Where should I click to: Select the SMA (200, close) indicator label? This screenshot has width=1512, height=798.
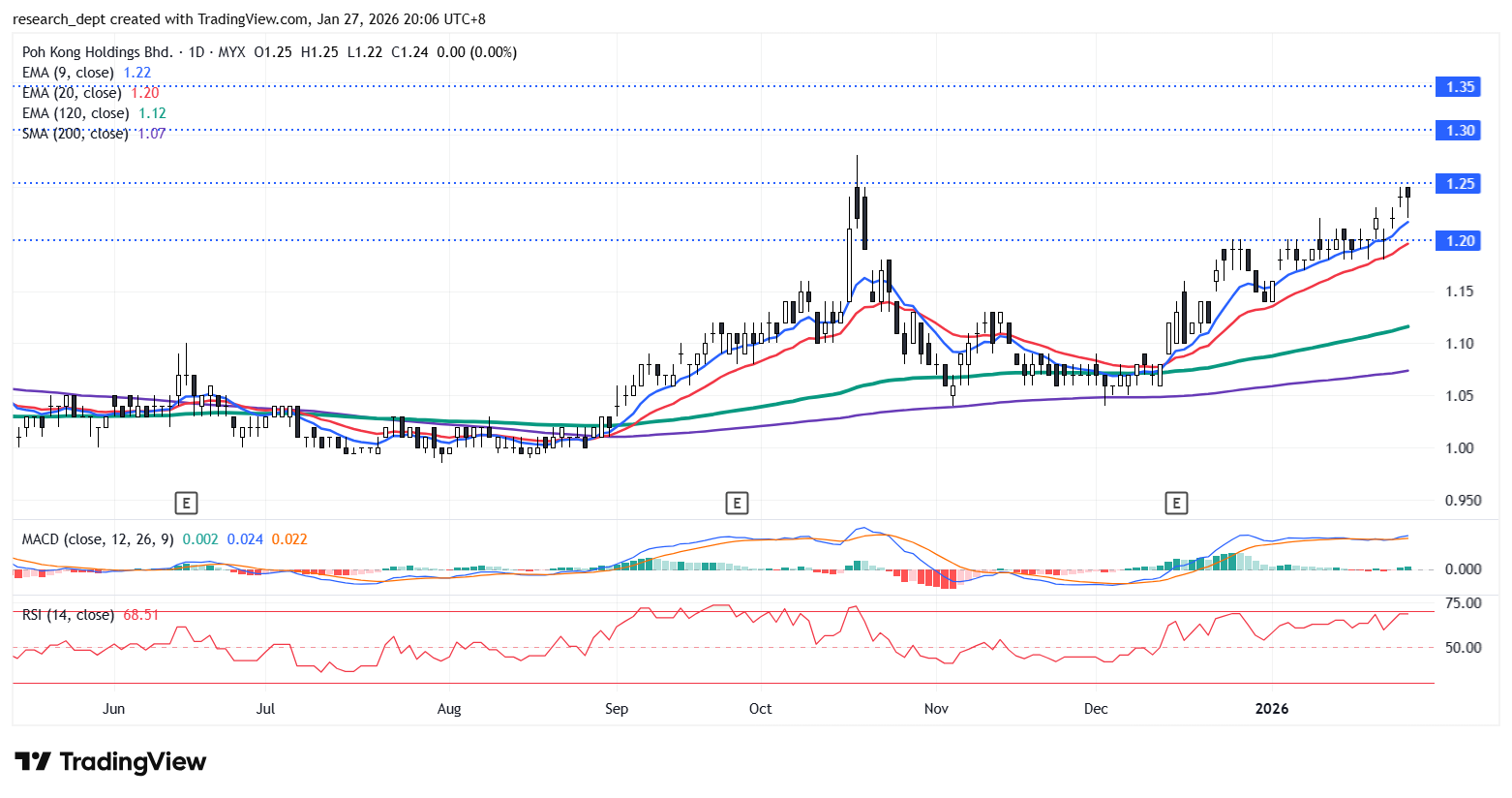point(76,134)
